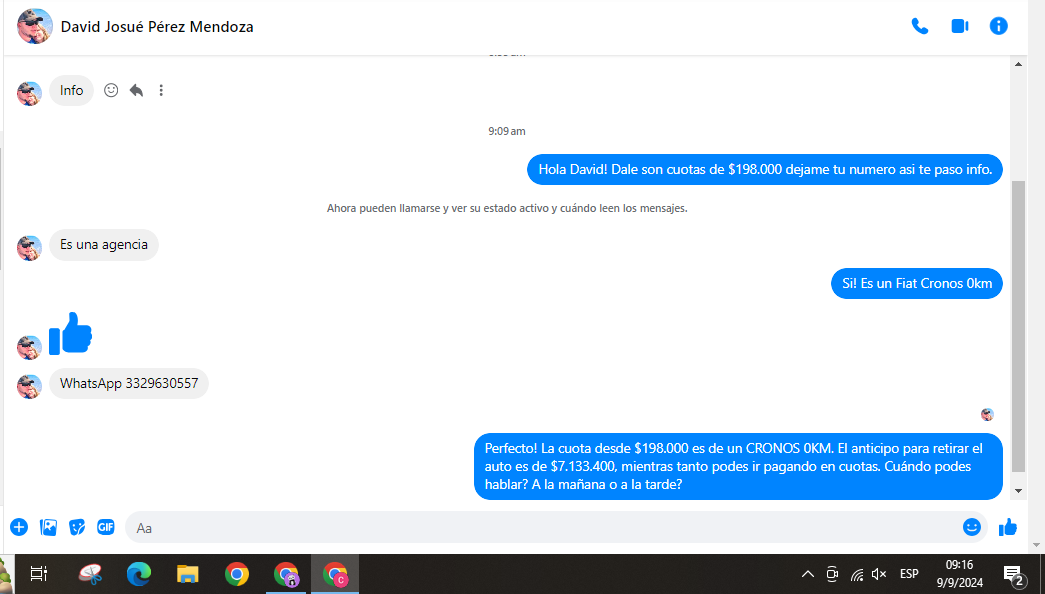Click the chat scrollbar down arrow
This screenshot has width=1045, height=594.
tap(1018, 491)
